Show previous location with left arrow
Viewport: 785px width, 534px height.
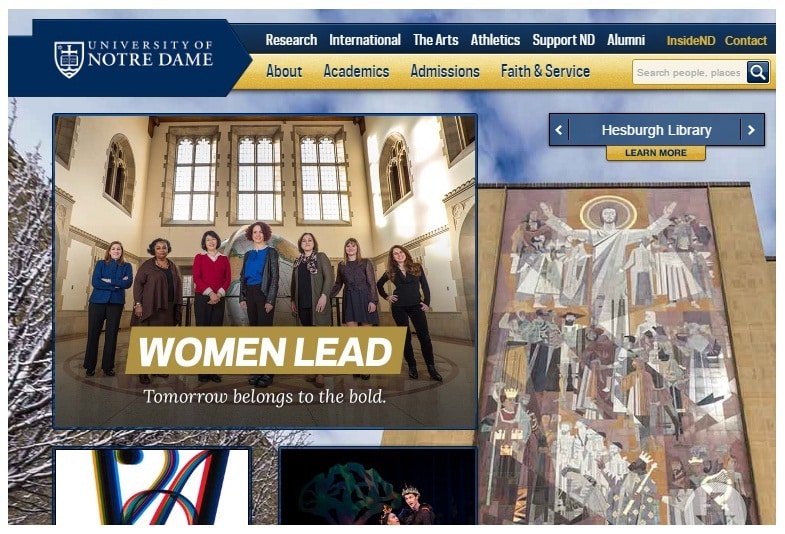click(x=559, y=130)
